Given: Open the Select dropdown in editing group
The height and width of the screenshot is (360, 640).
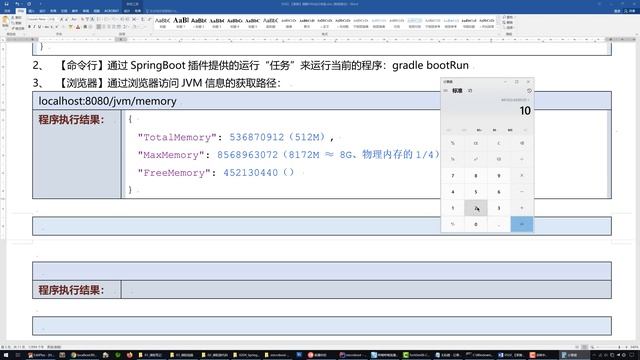Looking at the screenshot, I should point(509,28).
